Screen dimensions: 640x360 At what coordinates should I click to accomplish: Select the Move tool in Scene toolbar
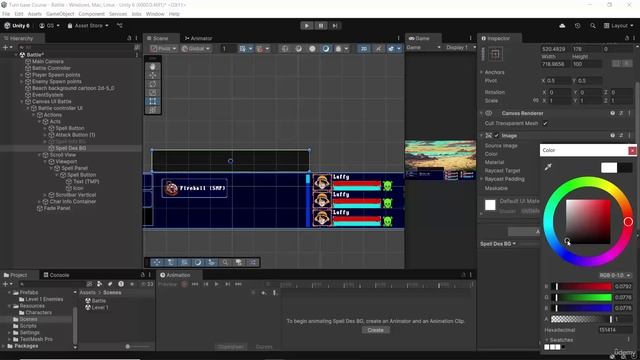pyautogui.click(x=153, y=75)
